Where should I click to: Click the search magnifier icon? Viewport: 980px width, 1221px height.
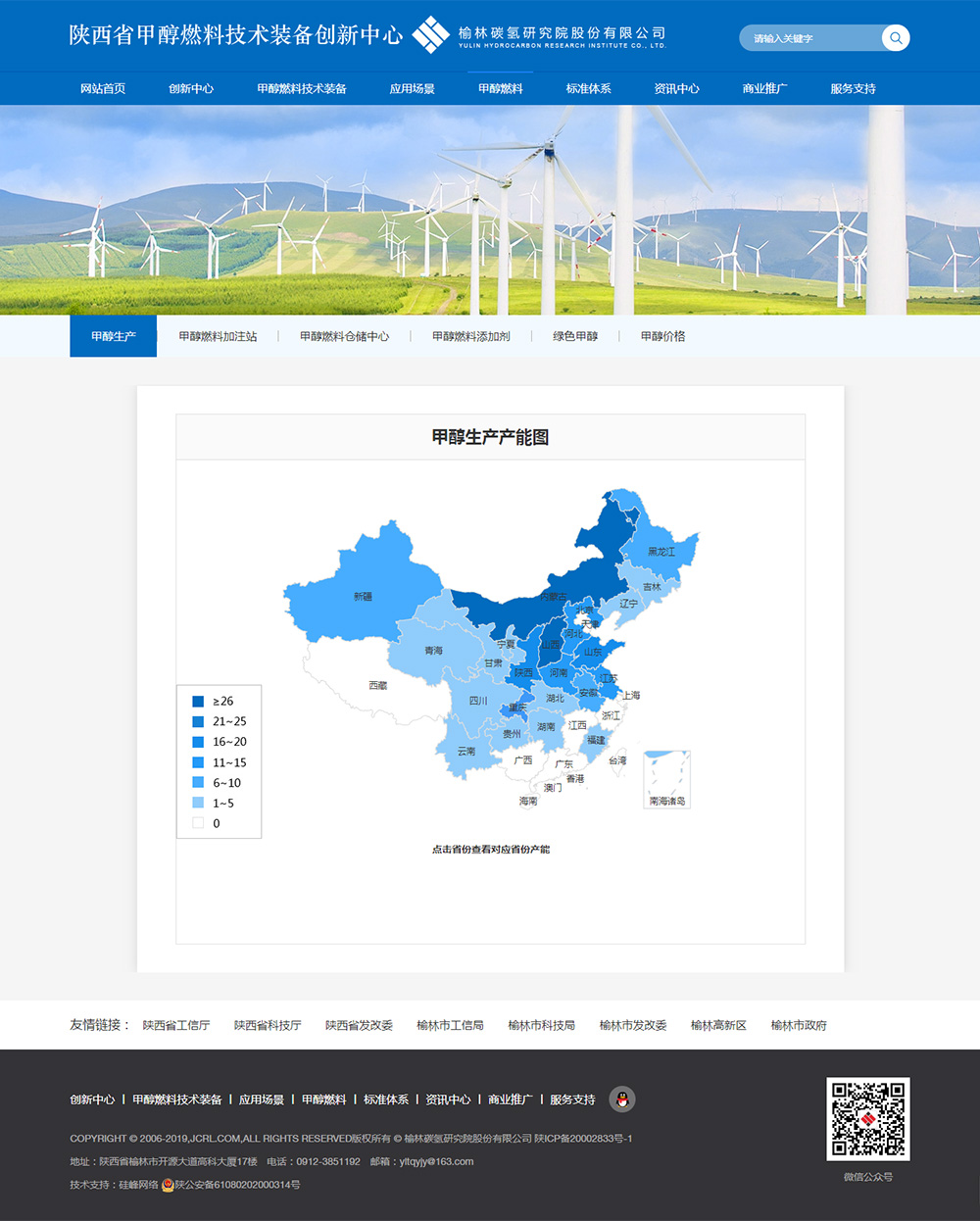pyautogui.click(x=895, y=38)
